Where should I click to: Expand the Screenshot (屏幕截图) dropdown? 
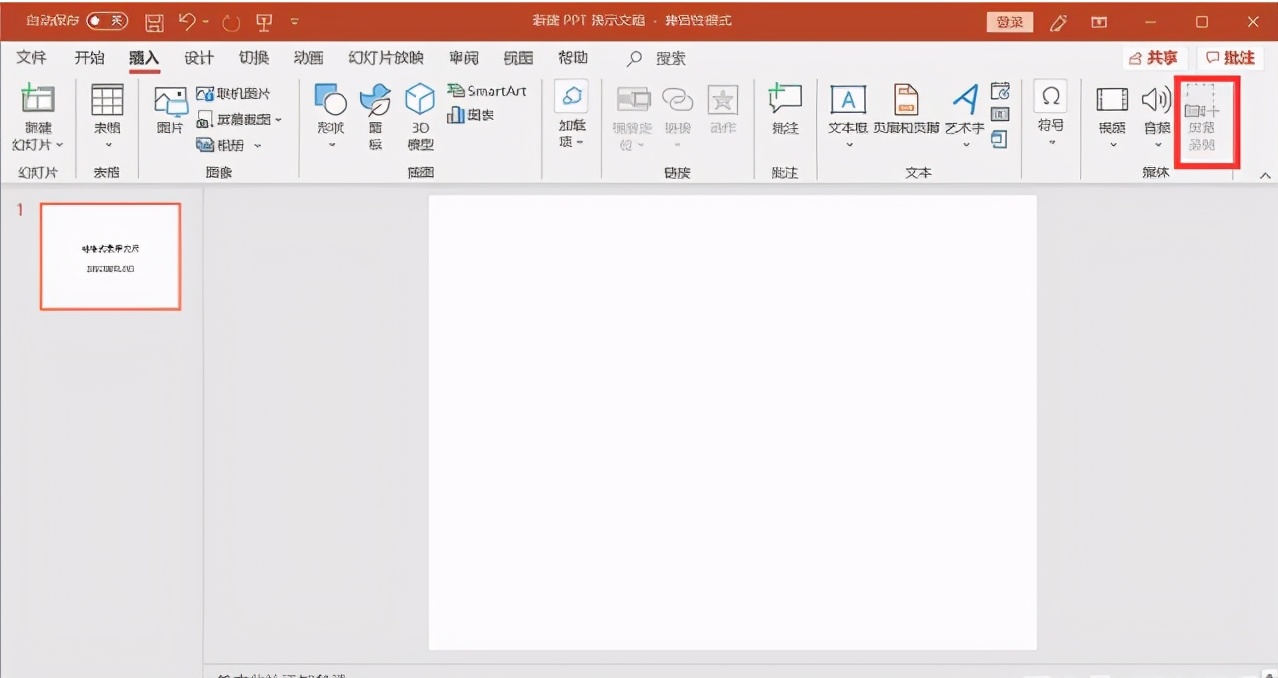pos(279,119)
